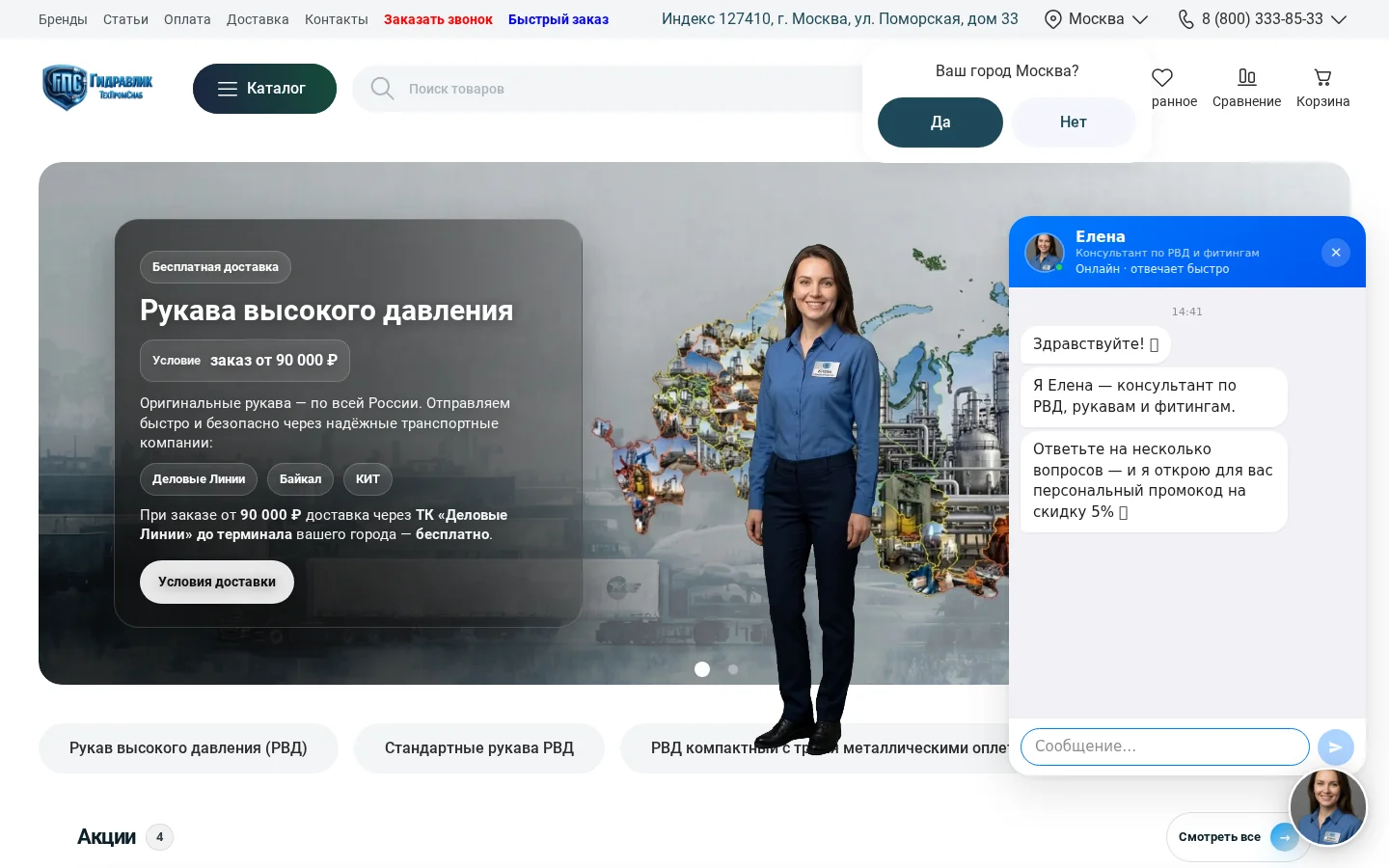Click the Сообщение chat input field
Screen dimensions: 1389x868
[1164, 746]
